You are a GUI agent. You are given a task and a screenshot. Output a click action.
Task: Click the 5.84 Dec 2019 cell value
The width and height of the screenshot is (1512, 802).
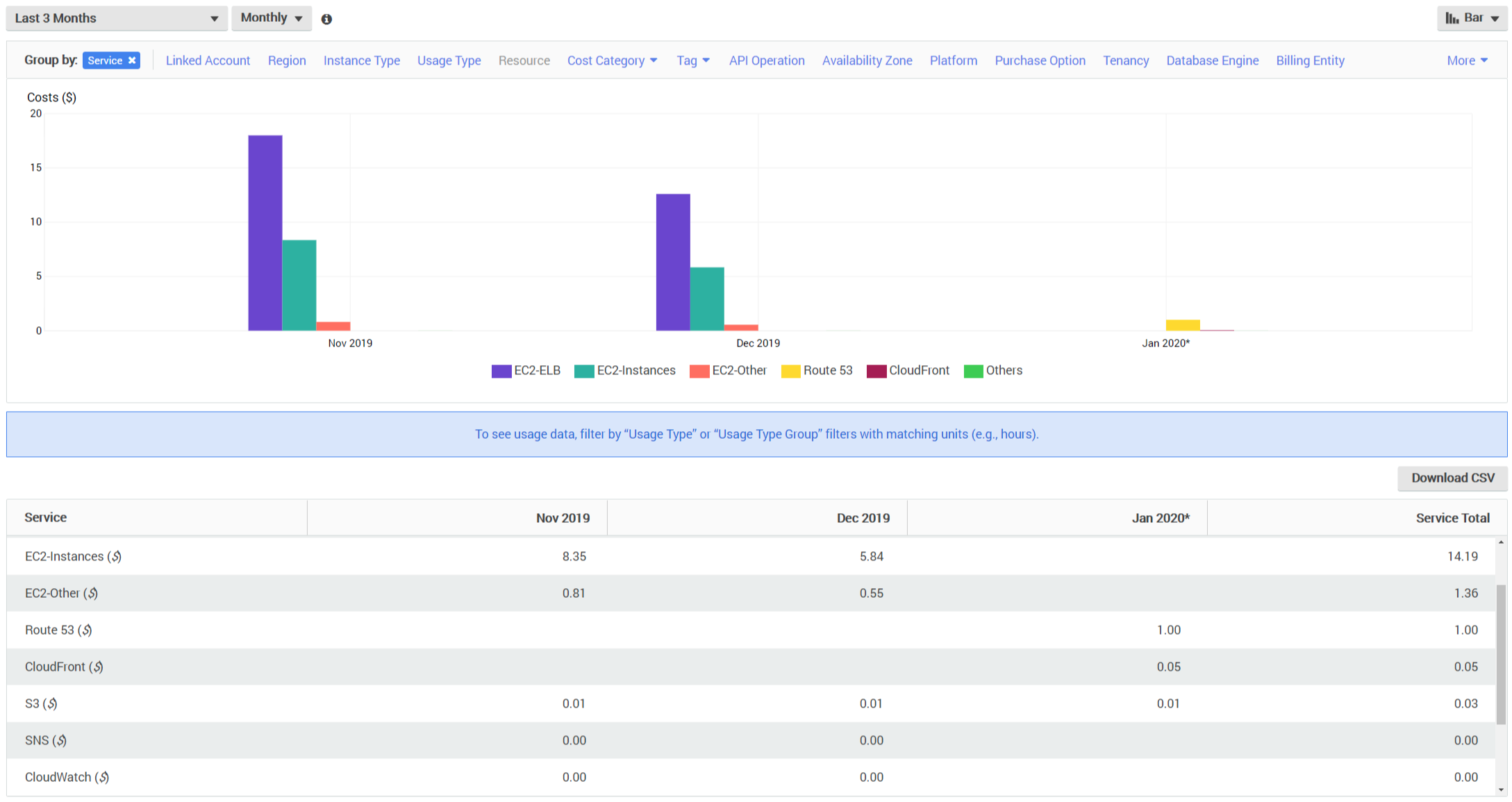click(x=872, y=556)
